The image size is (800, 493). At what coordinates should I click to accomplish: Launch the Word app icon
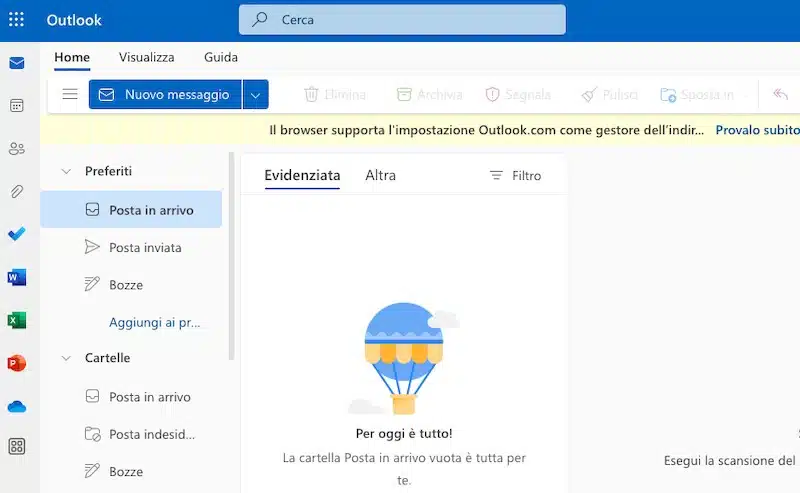(x=17, y=278)
